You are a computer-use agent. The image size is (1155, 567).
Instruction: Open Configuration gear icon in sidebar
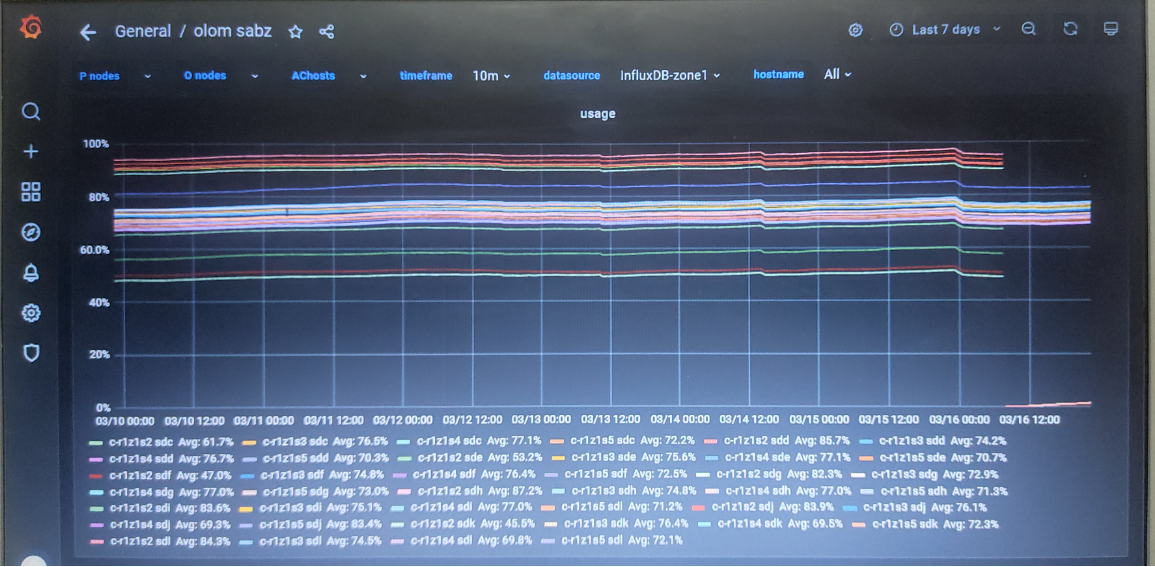(x=31, y=313)
